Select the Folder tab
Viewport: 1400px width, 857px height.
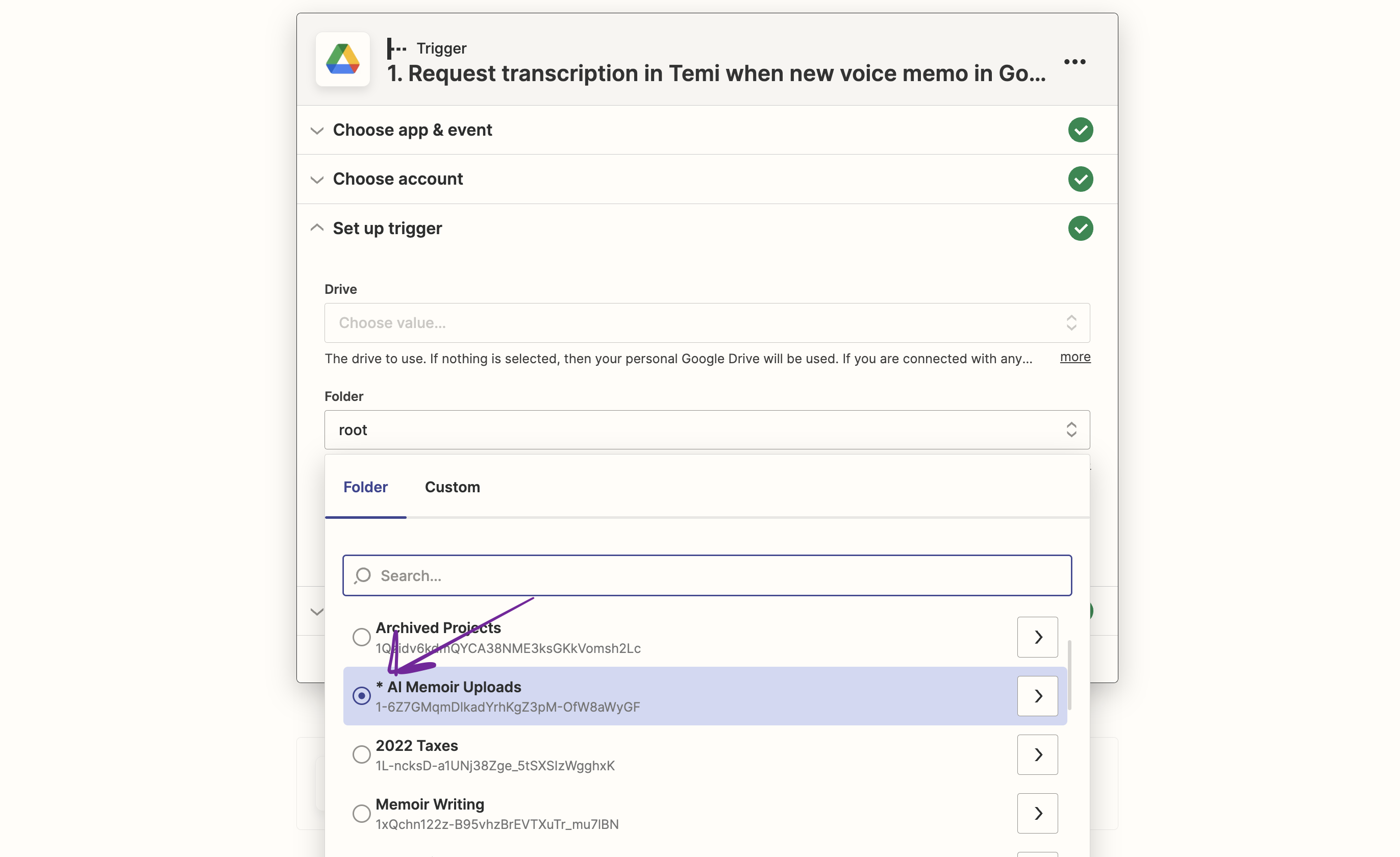pos(365,487)
